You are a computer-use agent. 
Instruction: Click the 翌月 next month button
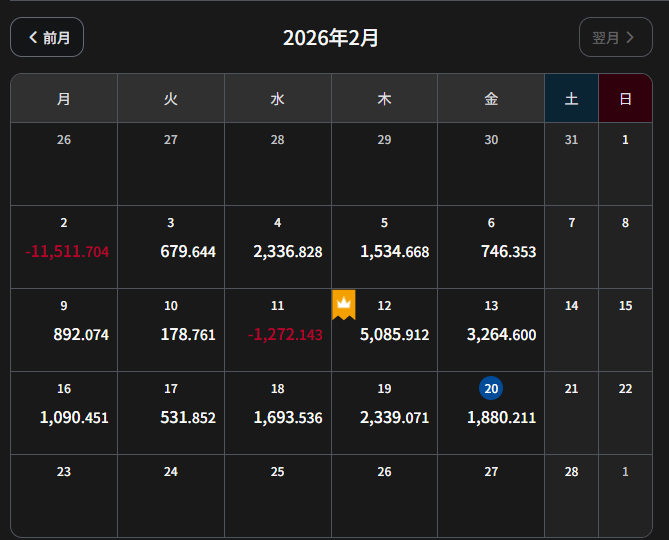(x=615, y=37)
